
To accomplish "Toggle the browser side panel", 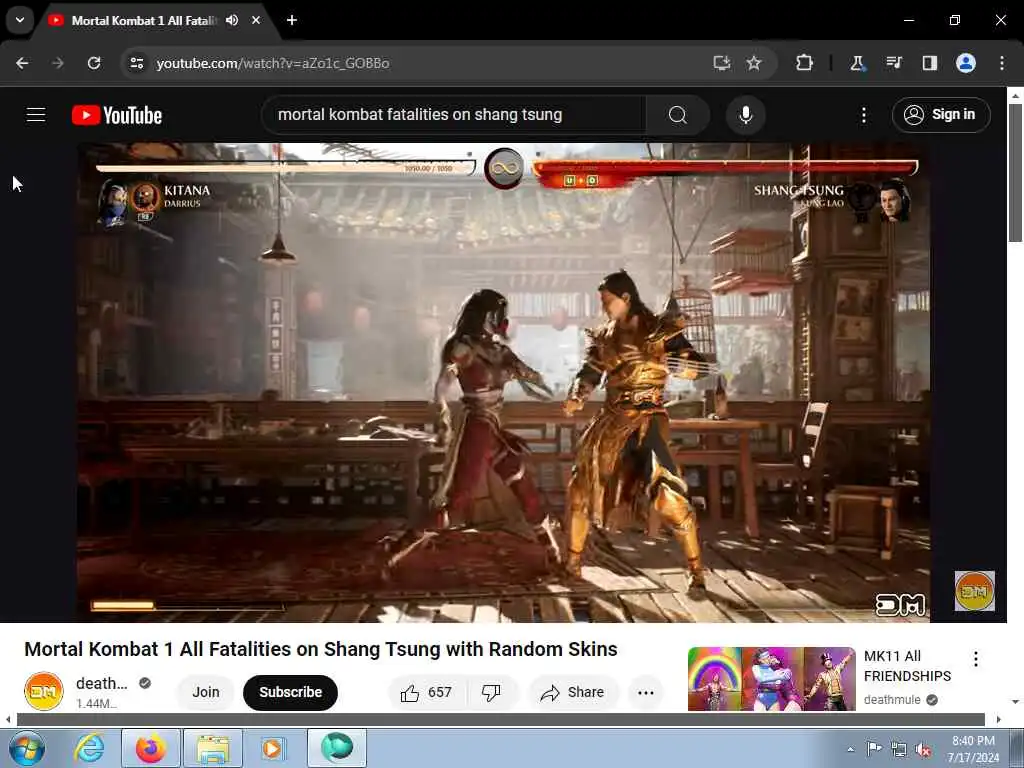I will pyautogui.click(x=929, y=63).
